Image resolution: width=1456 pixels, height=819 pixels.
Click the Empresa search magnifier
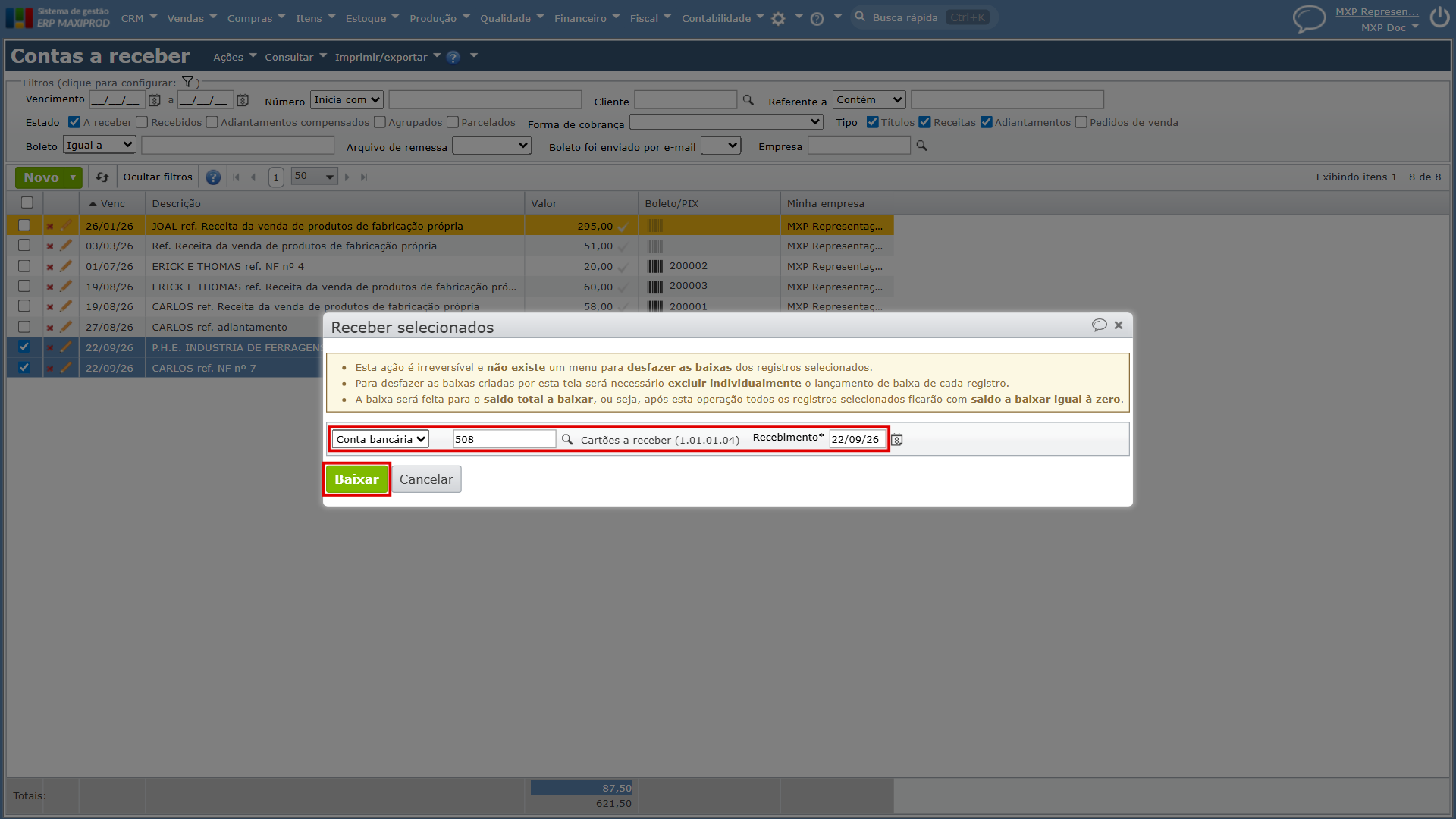click(922, 146)
